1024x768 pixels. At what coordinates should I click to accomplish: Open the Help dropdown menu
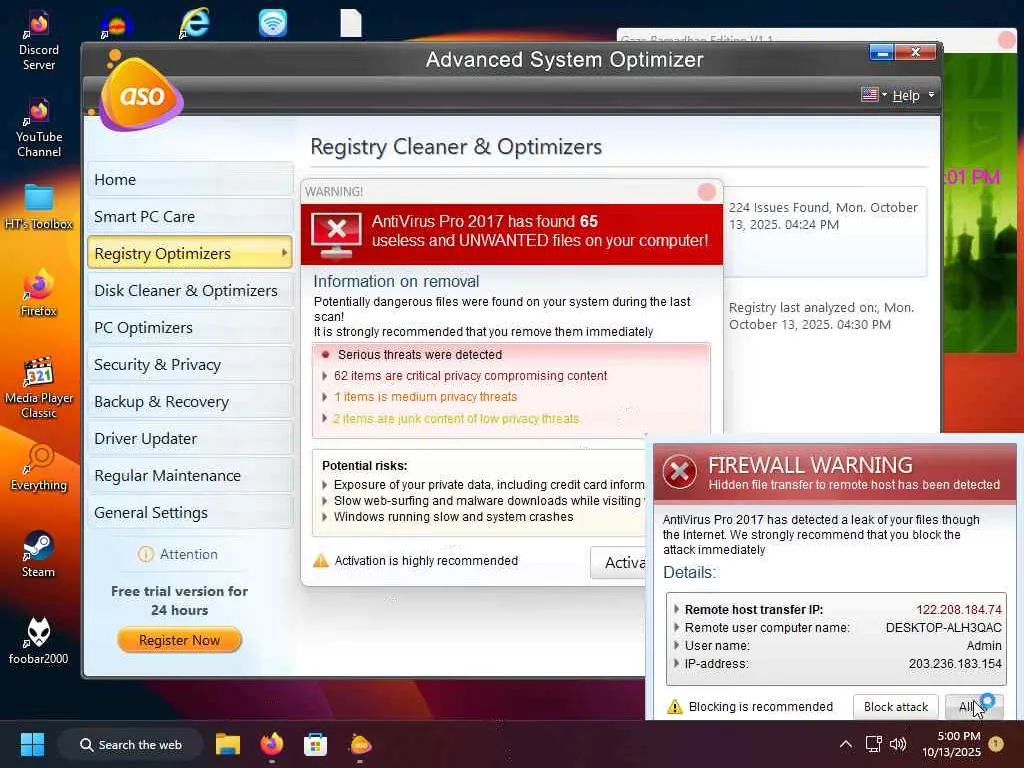(913, 95)
